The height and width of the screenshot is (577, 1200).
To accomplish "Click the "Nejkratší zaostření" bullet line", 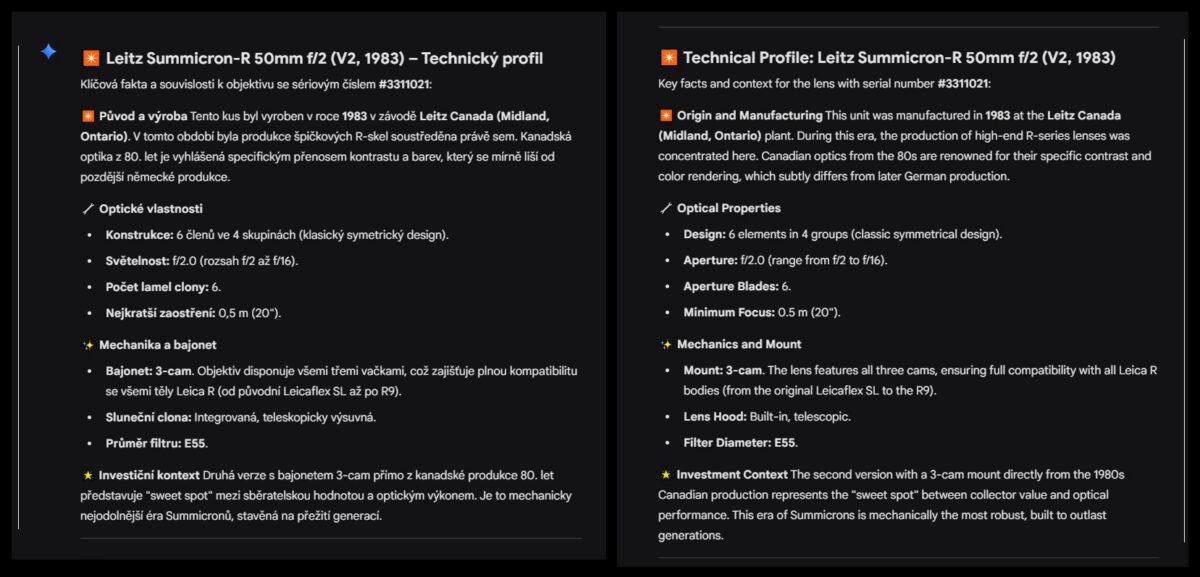I will pyautogui.click(x=193, y=313).
